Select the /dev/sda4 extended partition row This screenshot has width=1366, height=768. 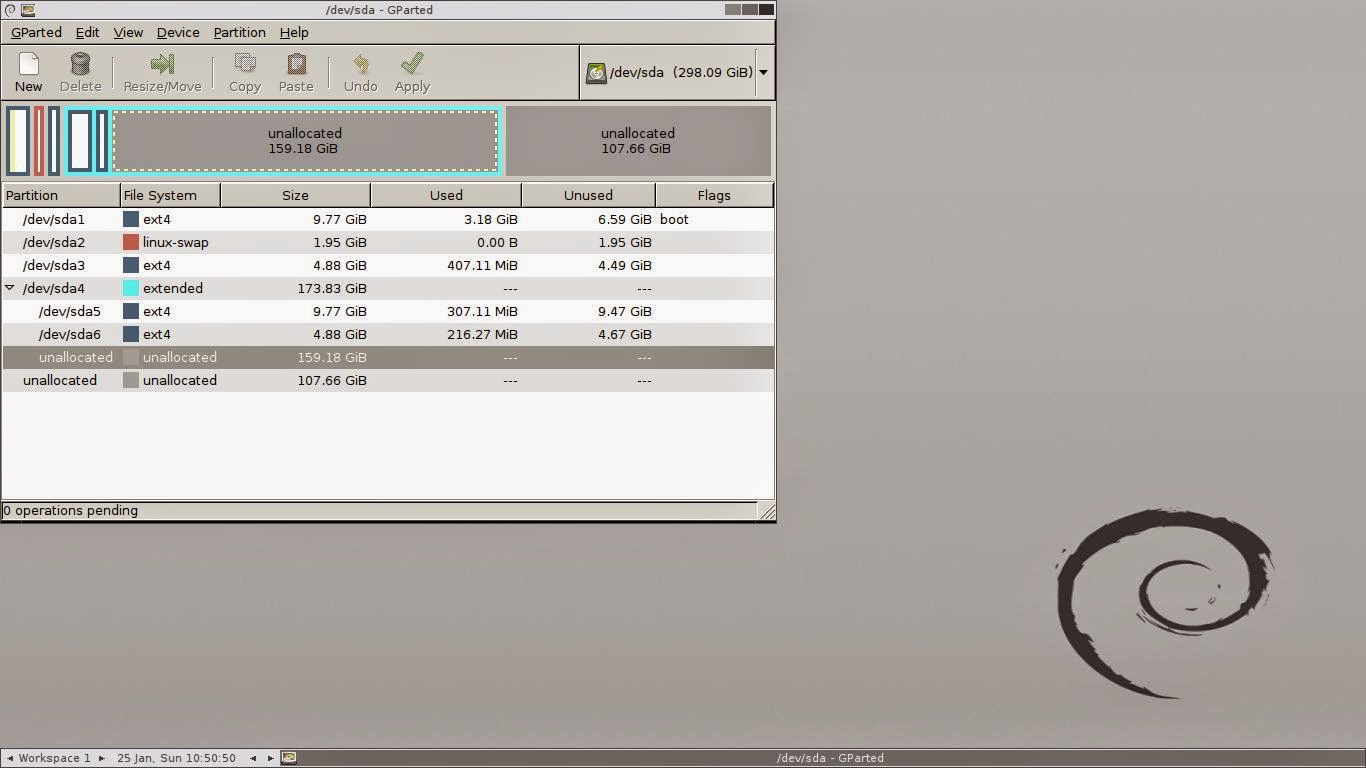(388, 288)
